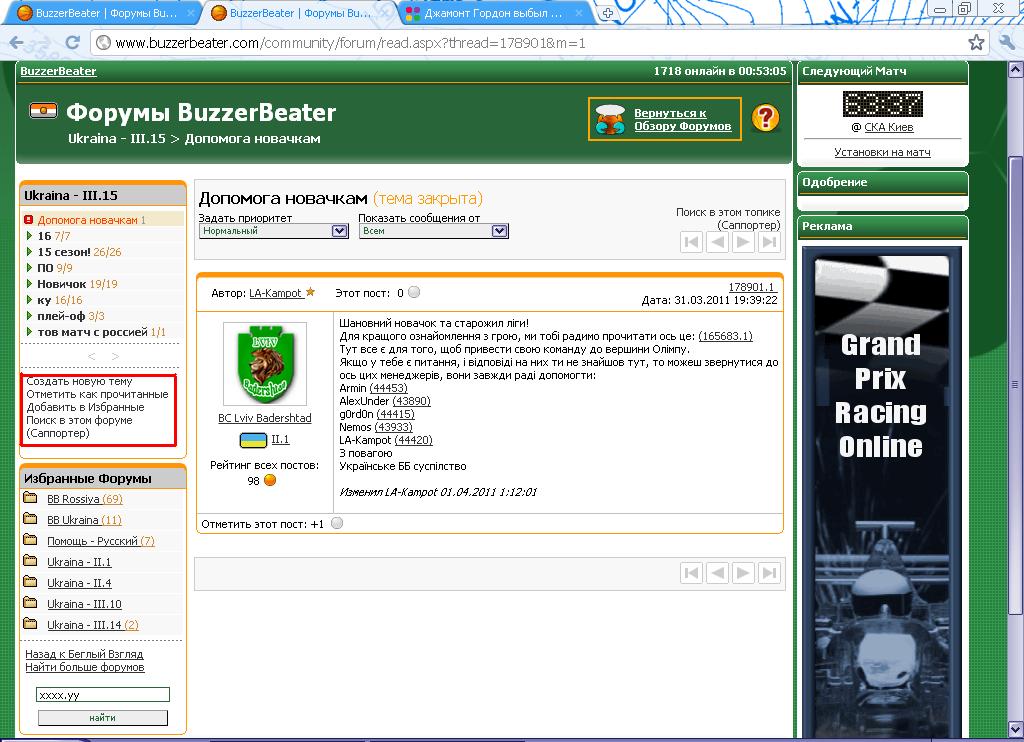The image size is (1024, 742).
Task: Open a new browser tab
Action: [x=607, y=13]
